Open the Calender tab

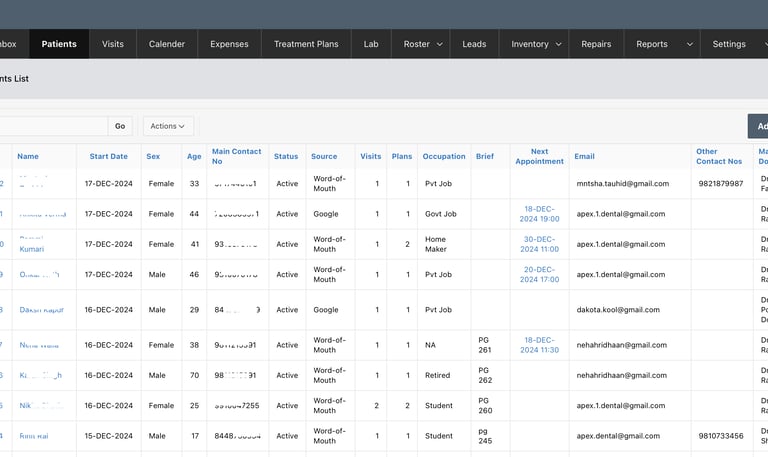[x=167, y=44]
